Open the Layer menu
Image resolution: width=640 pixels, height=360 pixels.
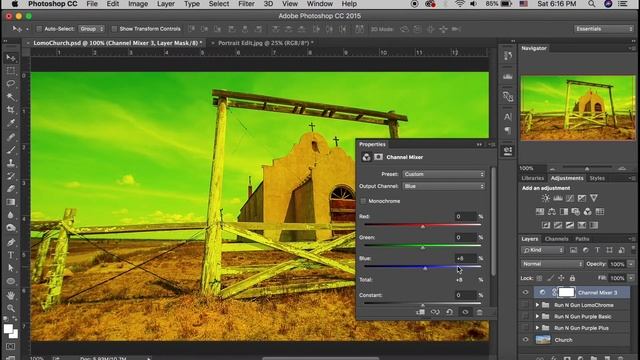[x=166, y=4]
